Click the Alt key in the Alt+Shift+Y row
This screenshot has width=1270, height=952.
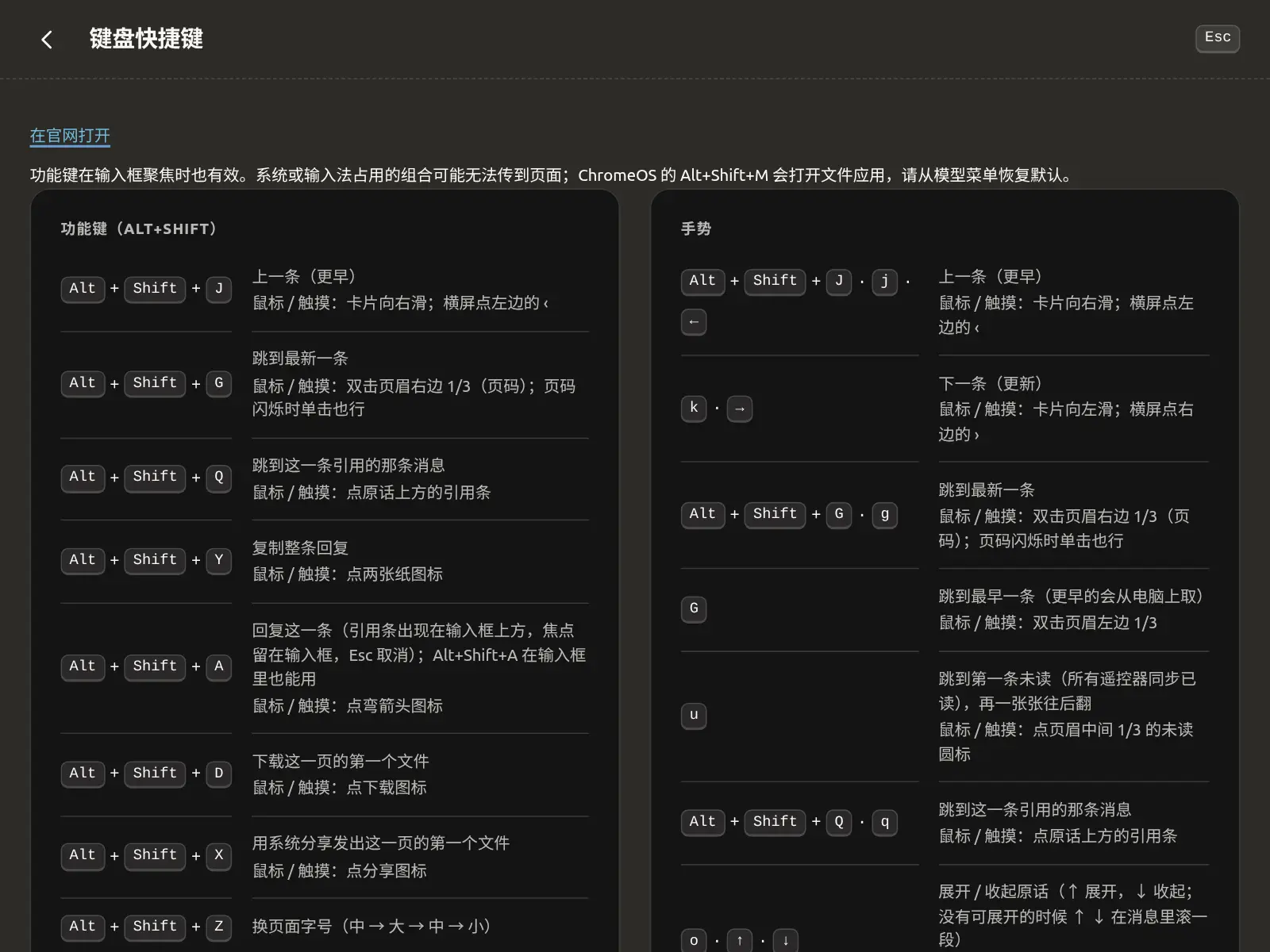click(83, 560)
